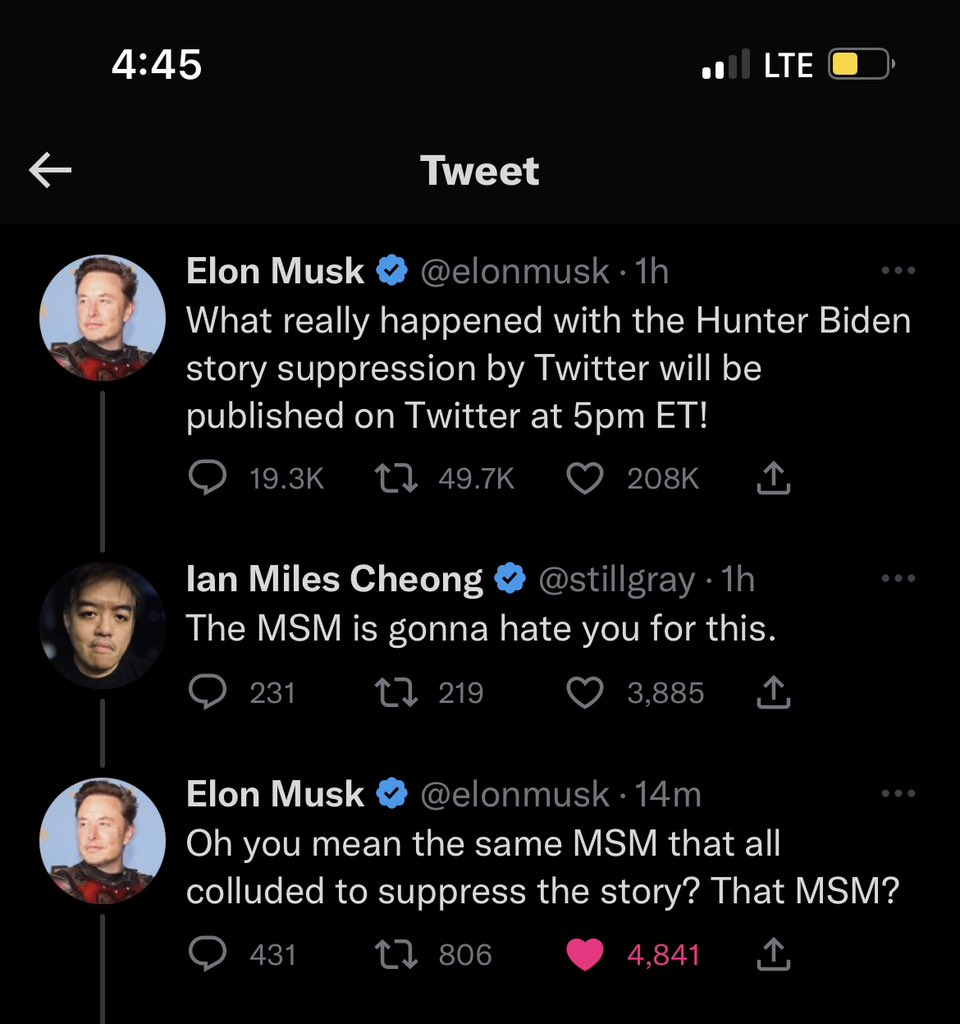Like the Hunter Biden story tweet
Viewport: 960px width, 1024px height.
point(584,479)
